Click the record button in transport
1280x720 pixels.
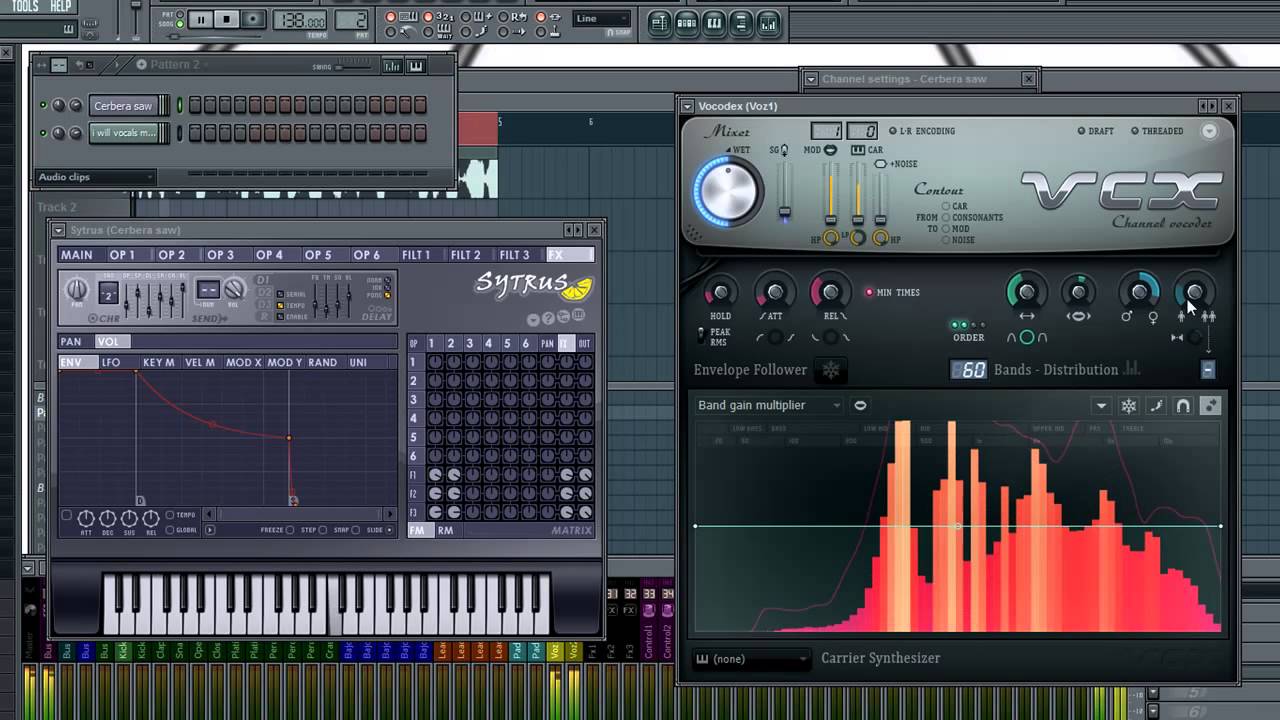tap(253, 19)
